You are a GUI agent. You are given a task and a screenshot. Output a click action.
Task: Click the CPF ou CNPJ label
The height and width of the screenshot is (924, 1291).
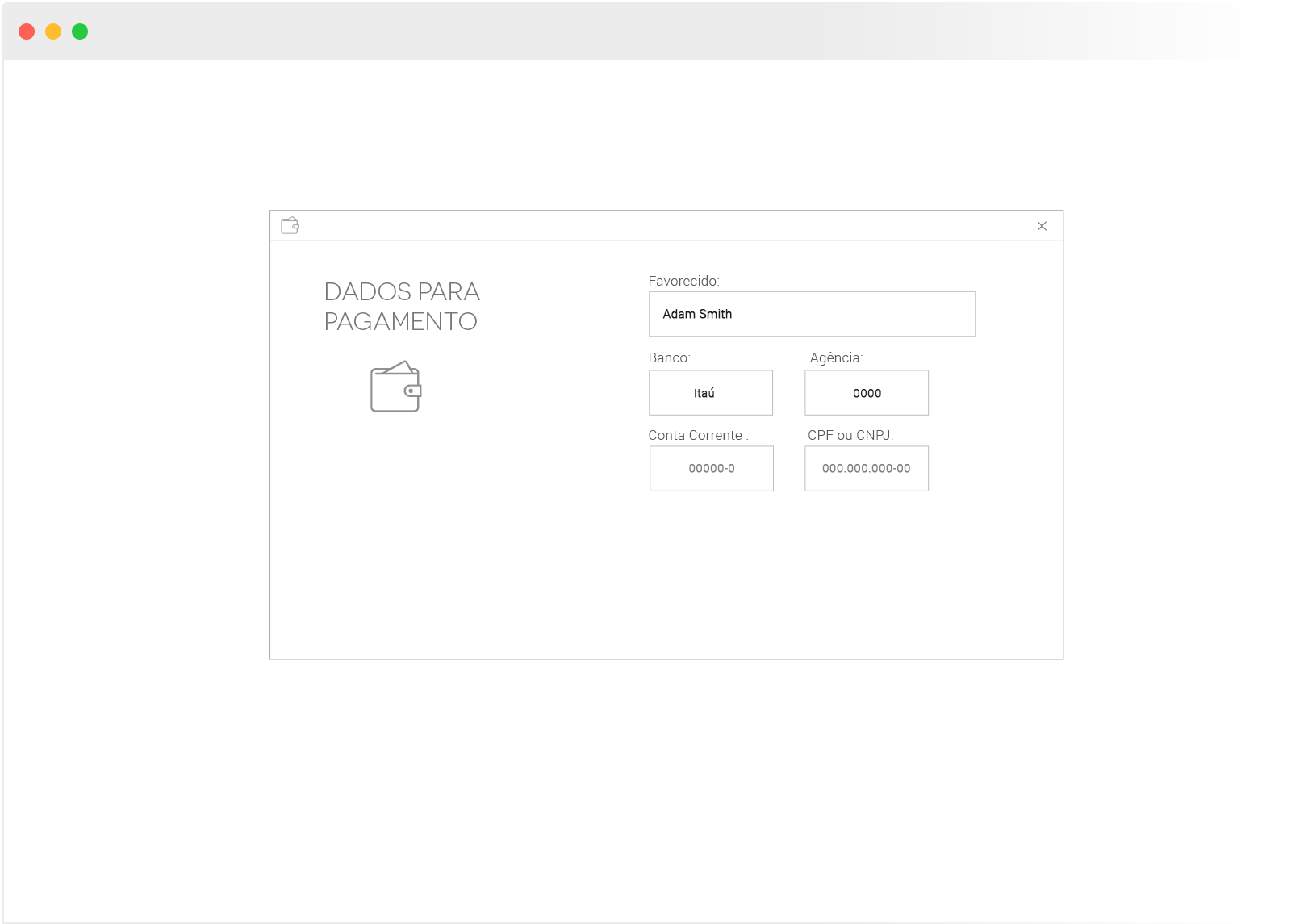[x=850, y=435]
